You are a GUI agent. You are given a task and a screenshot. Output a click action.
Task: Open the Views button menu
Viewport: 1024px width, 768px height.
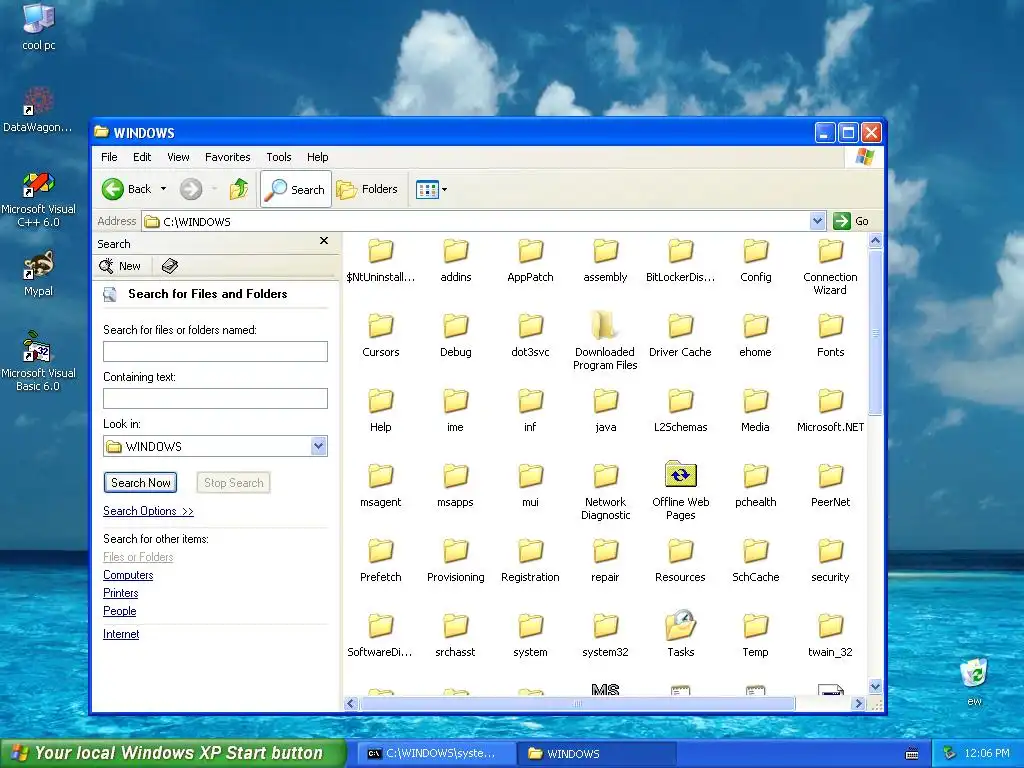(431, 189)
